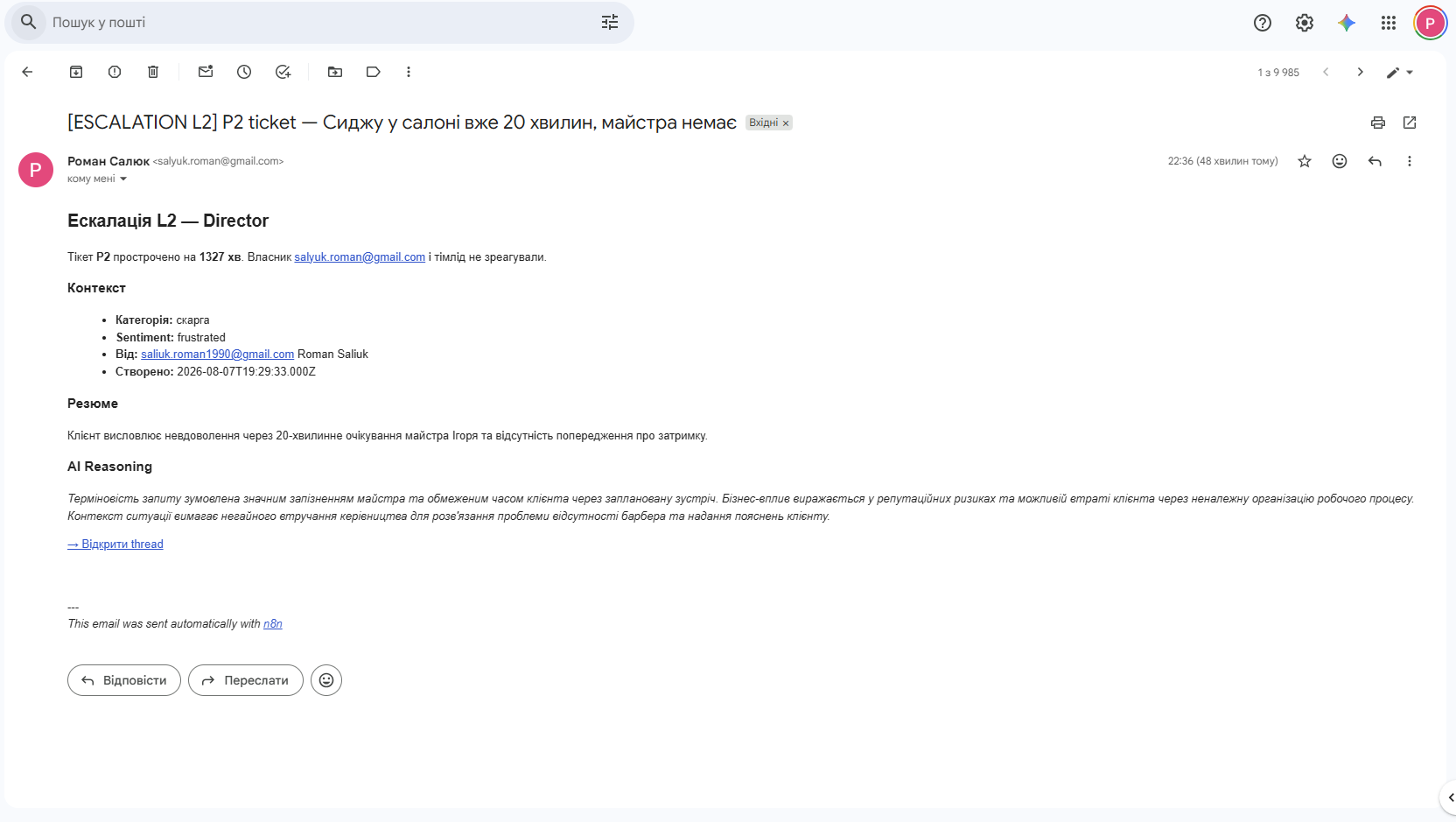Open the Google apps grid

1389,23
